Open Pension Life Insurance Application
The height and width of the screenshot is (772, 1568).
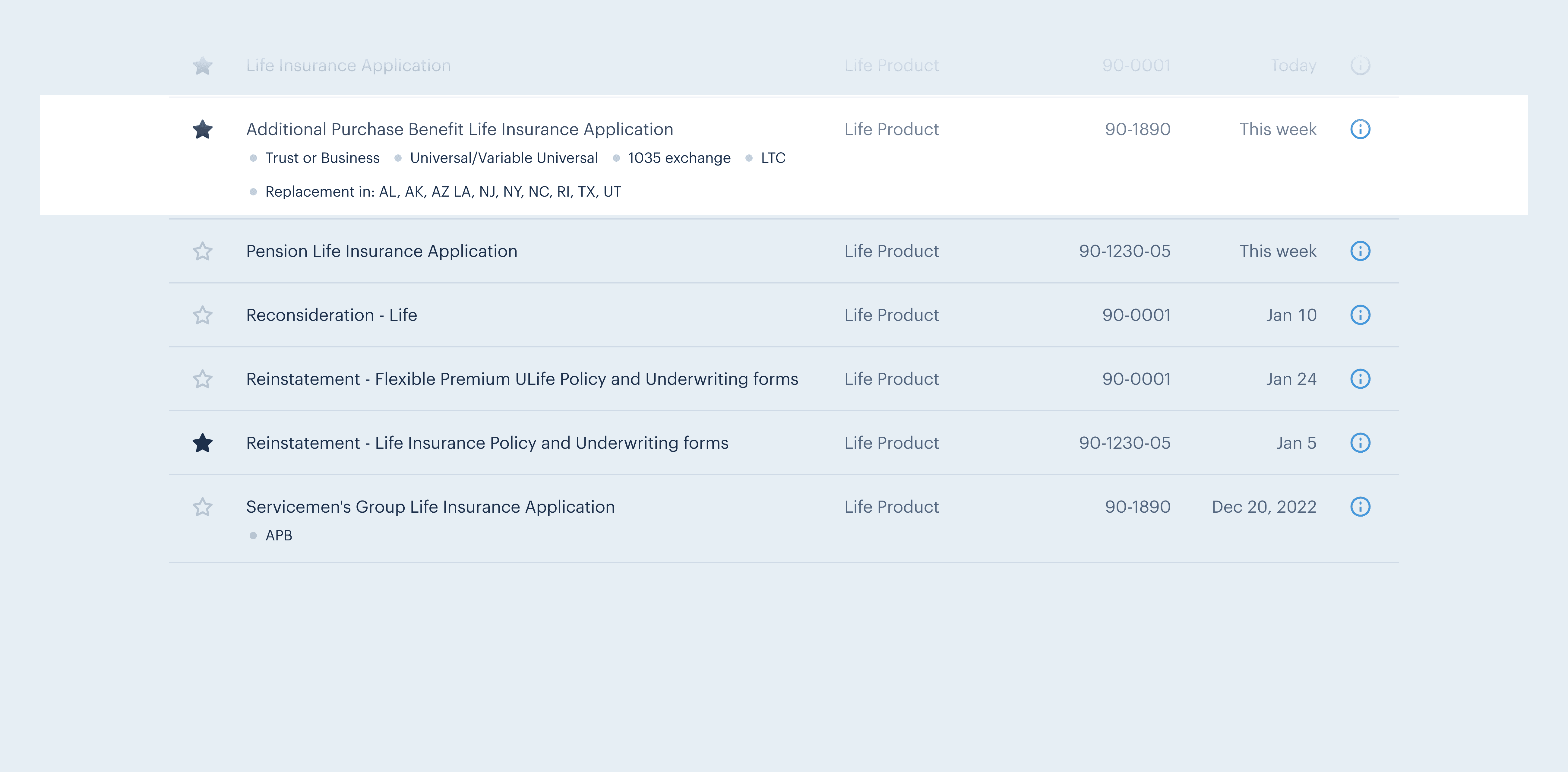382,251
